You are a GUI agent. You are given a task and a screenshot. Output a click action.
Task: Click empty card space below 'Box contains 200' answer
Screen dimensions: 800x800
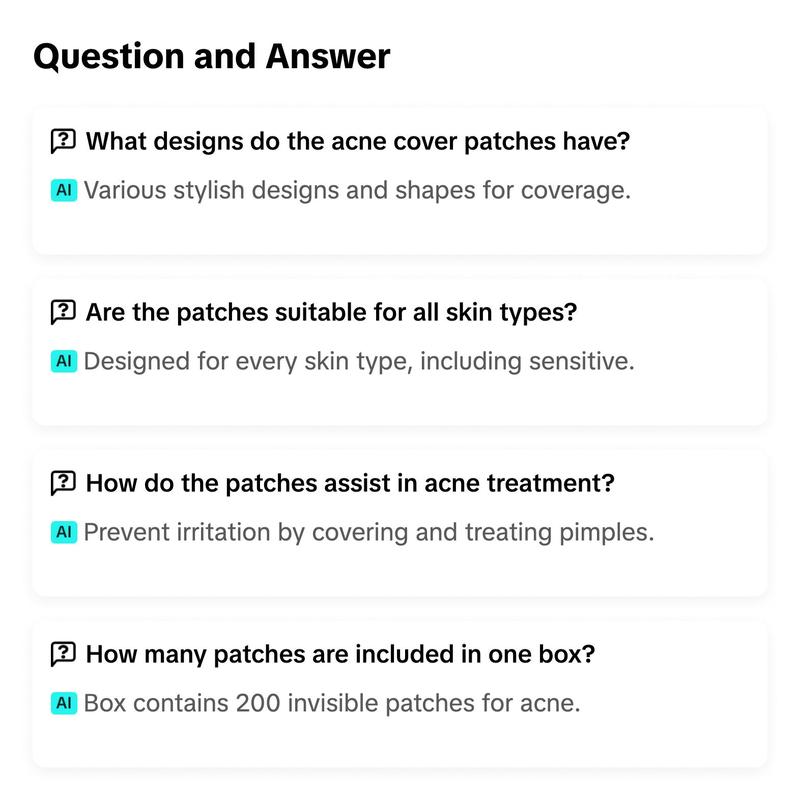[399, 741]
